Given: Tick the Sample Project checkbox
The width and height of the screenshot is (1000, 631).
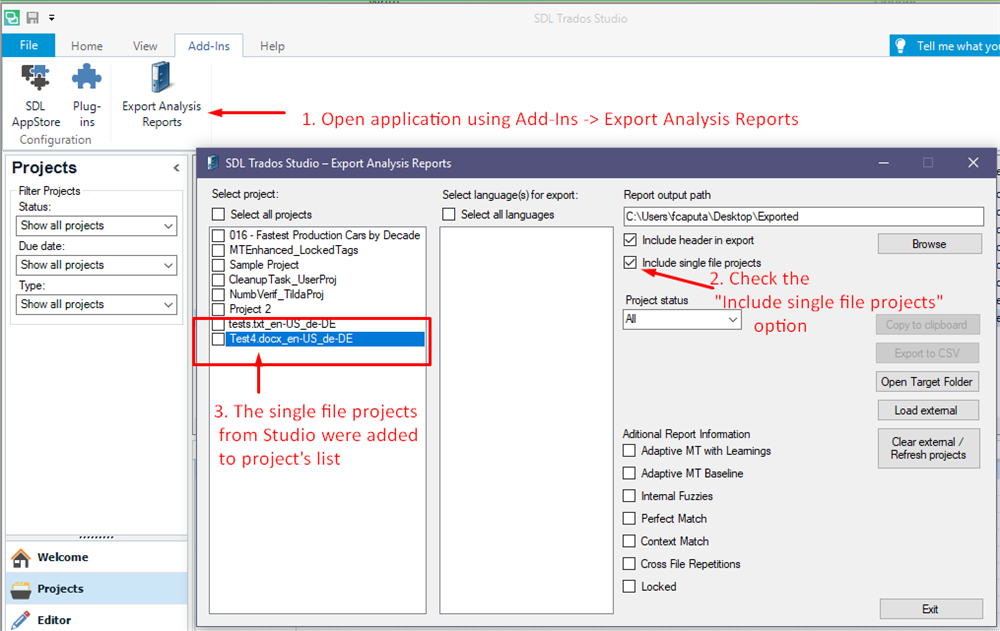Looking at the screenshot, I should click(218, 265).
